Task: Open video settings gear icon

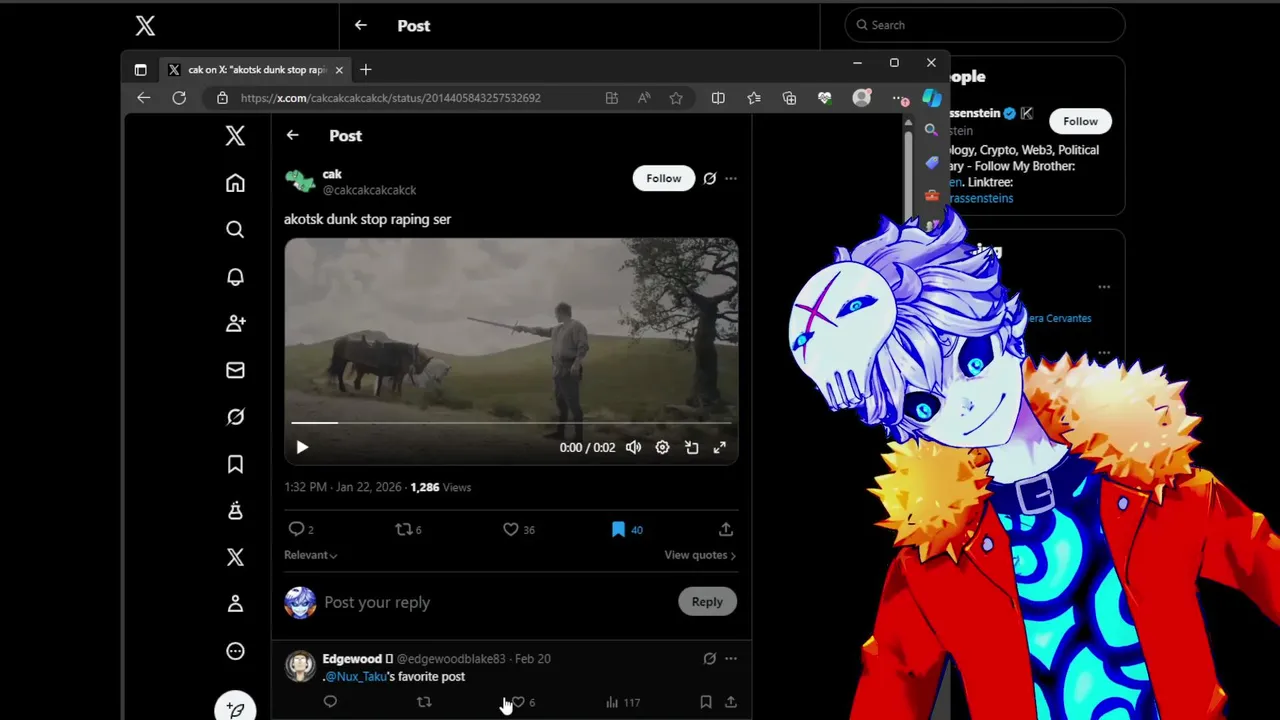Action: [x=662, y=447]
